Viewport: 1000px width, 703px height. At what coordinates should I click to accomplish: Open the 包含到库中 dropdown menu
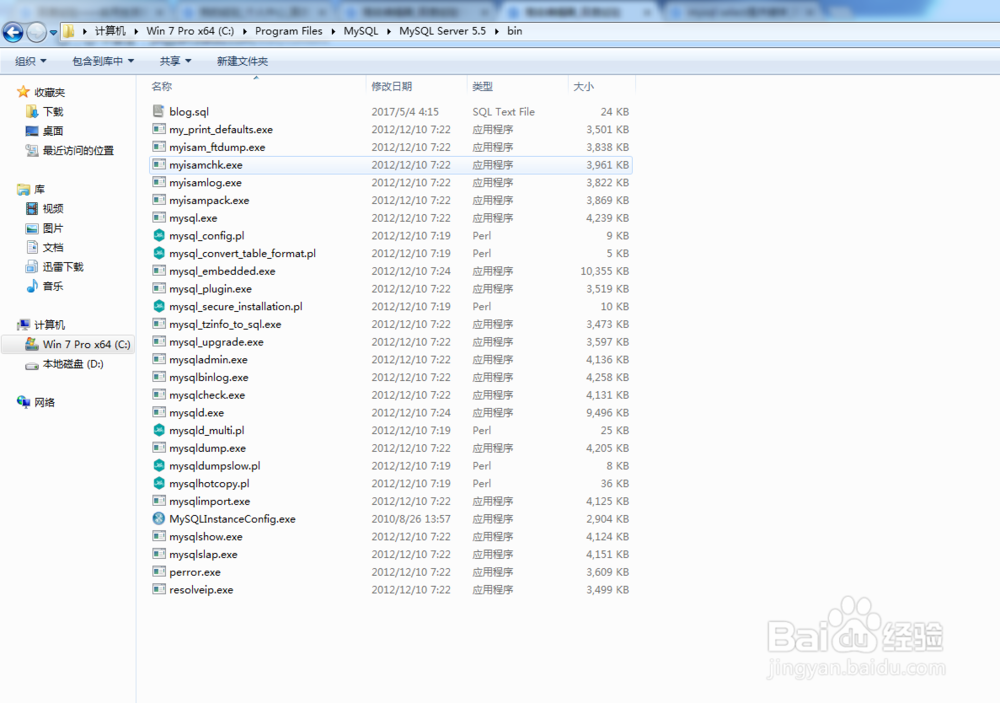click(103, 61)
